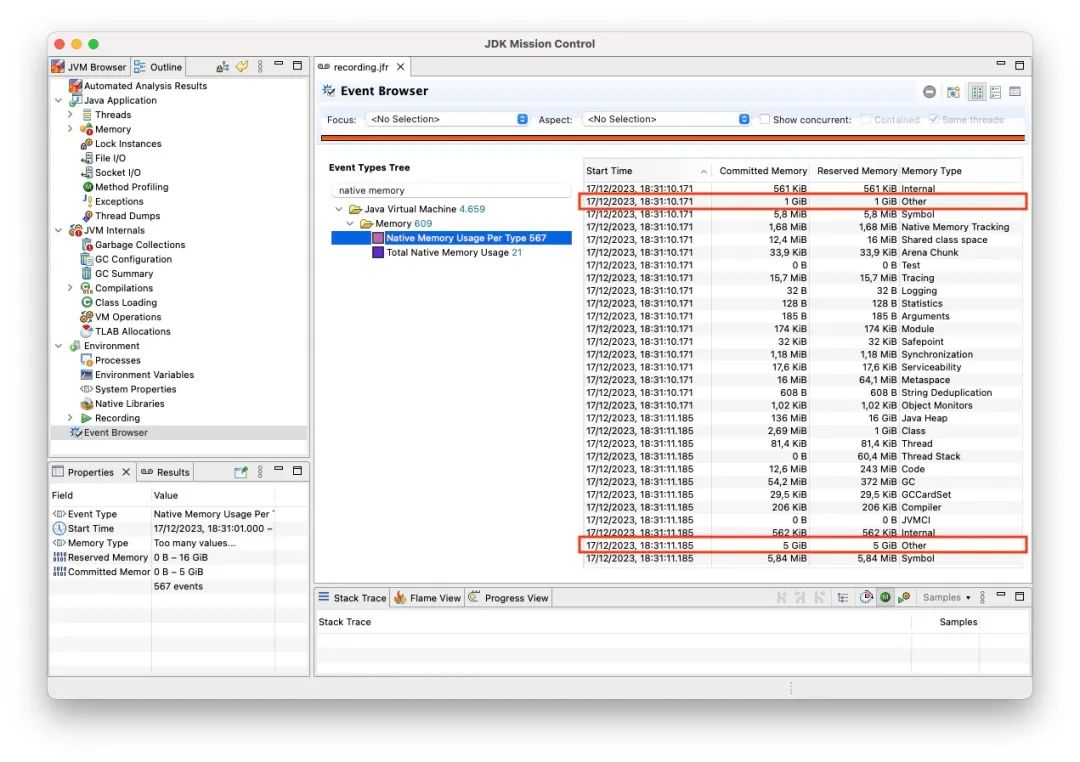Click the Lock Instances icon
The width and height of the screenshot is (1080, 762).
click(87, 144)
